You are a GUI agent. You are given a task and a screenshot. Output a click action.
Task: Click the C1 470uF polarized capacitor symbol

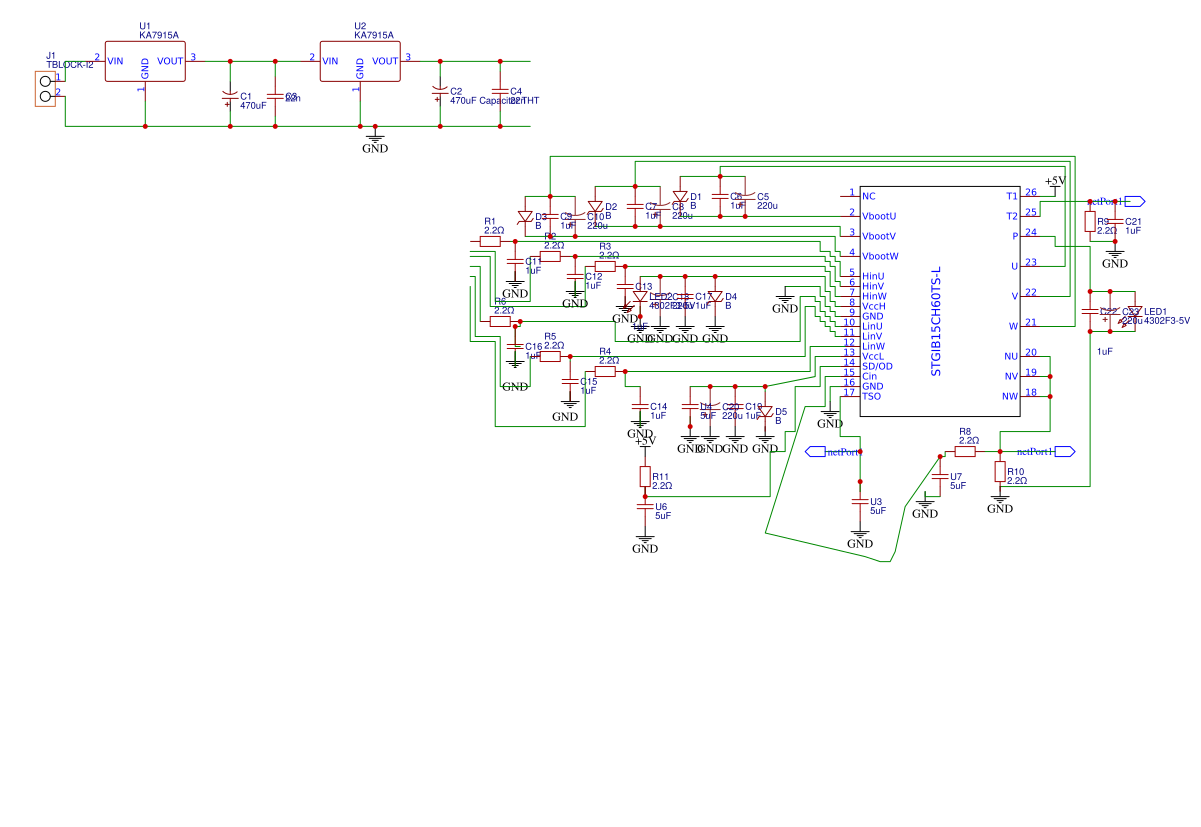pos(232,97)
